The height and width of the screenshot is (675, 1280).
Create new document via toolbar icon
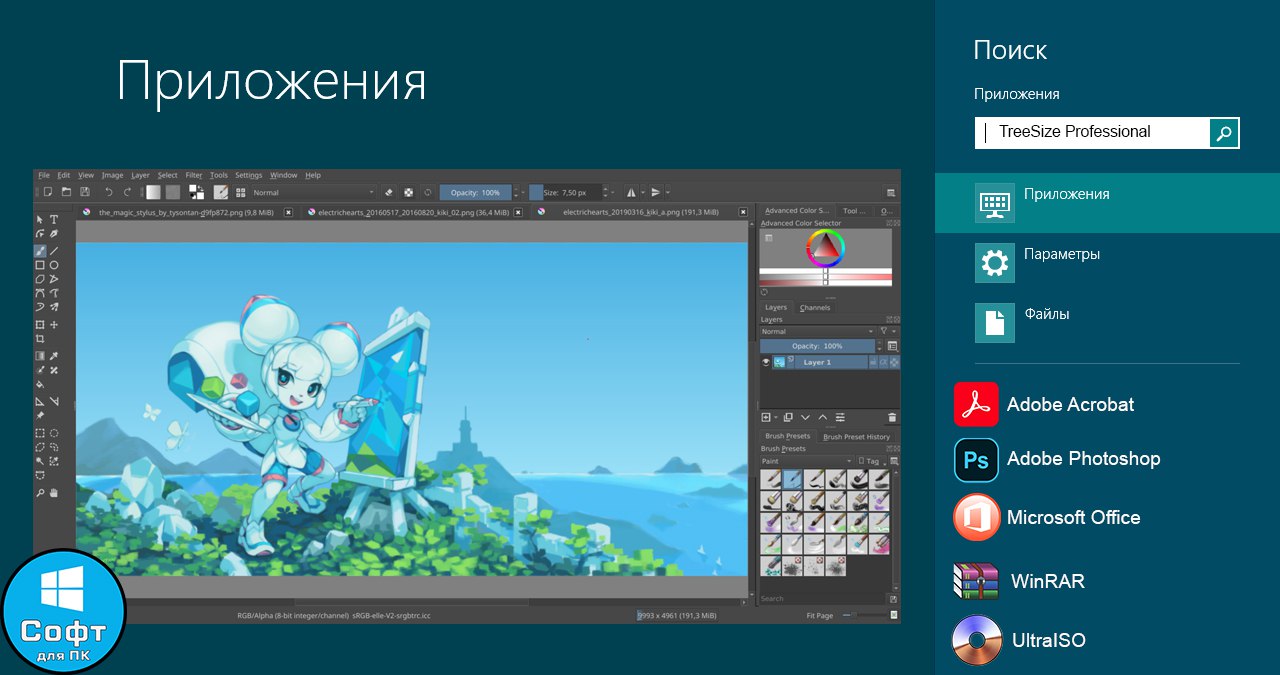click(48, 191)
